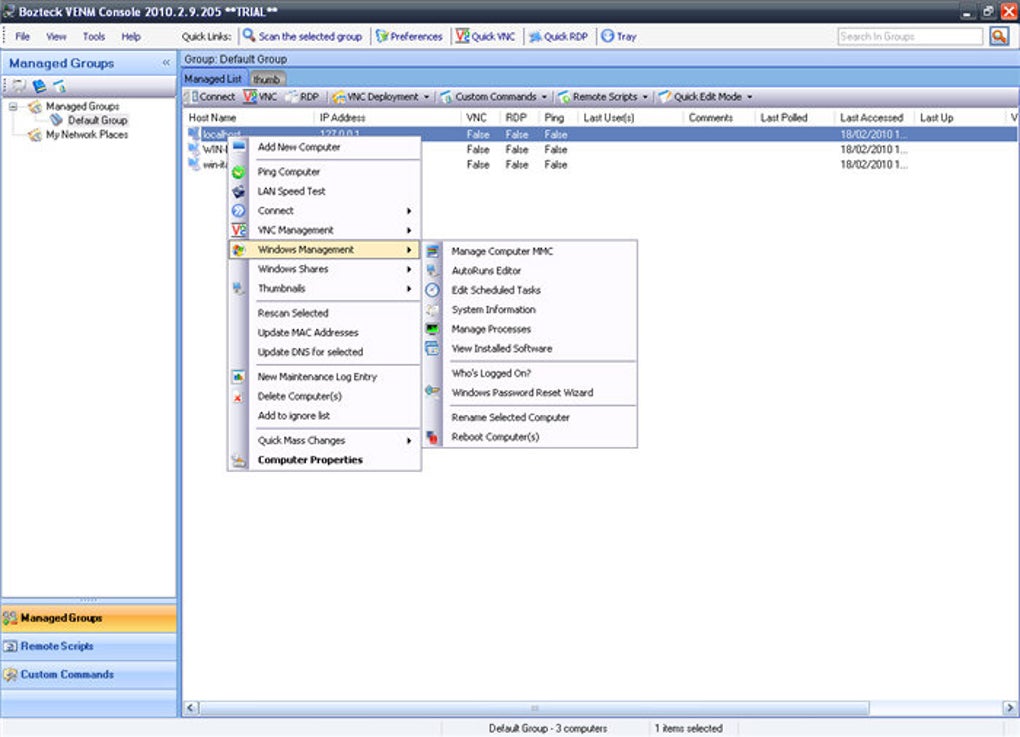
Task: Click the Windows Password Reset Wizard key icon
Action: click(433, 391)
